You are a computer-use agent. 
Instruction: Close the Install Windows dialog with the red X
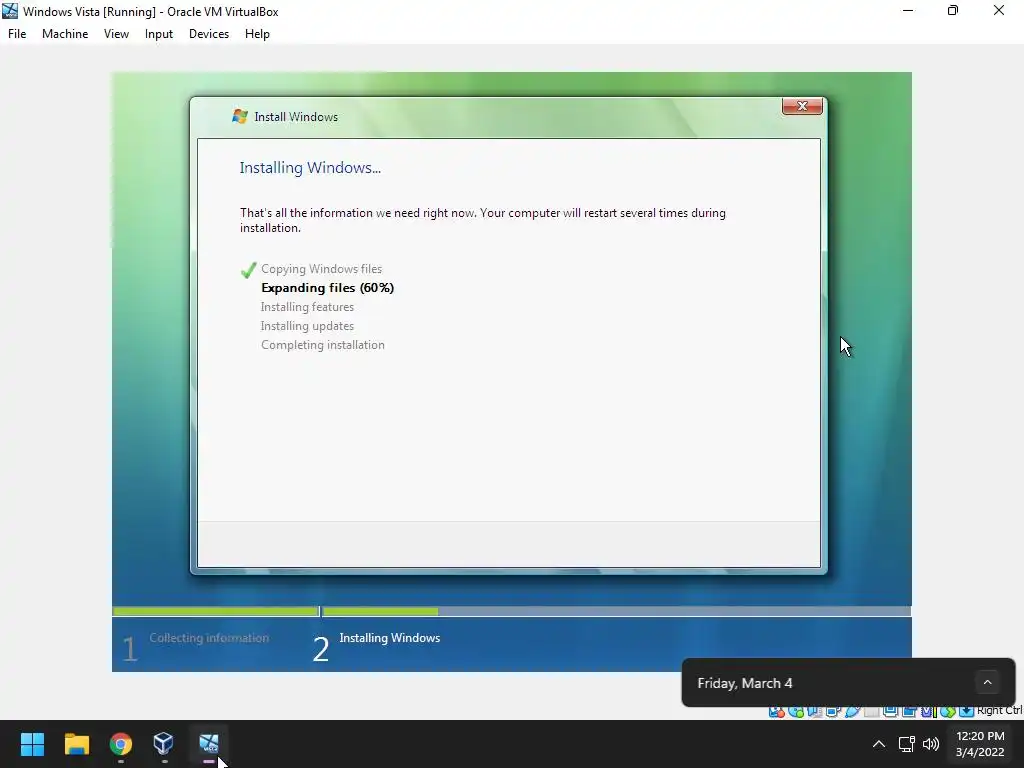pyautogui.click(x=802, y=106)
